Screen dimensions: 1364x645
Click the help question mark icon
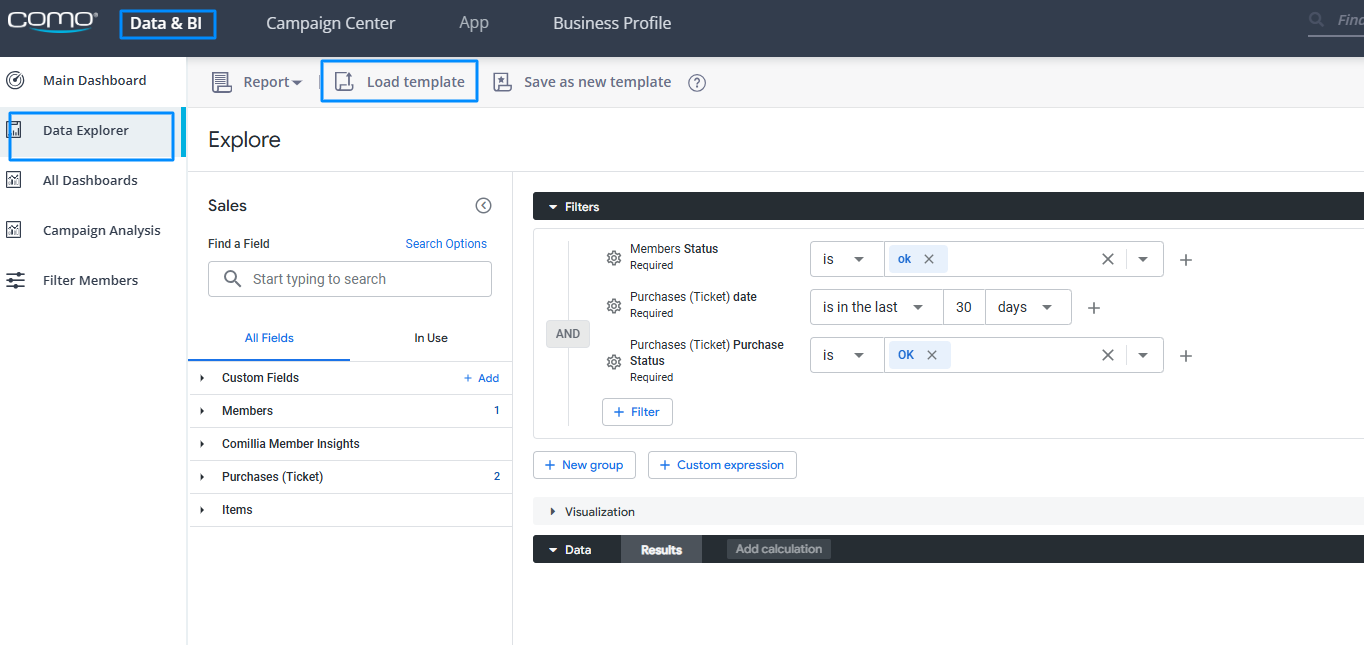click(697, 83)
